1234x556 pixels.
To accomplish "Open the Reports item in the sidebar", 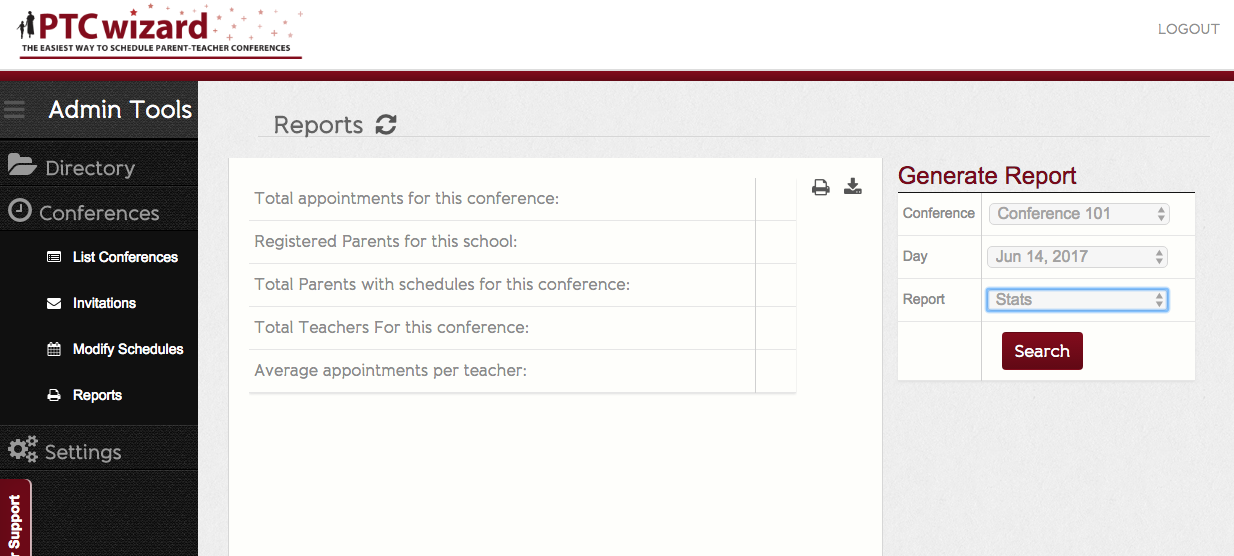I will [99, 395].
